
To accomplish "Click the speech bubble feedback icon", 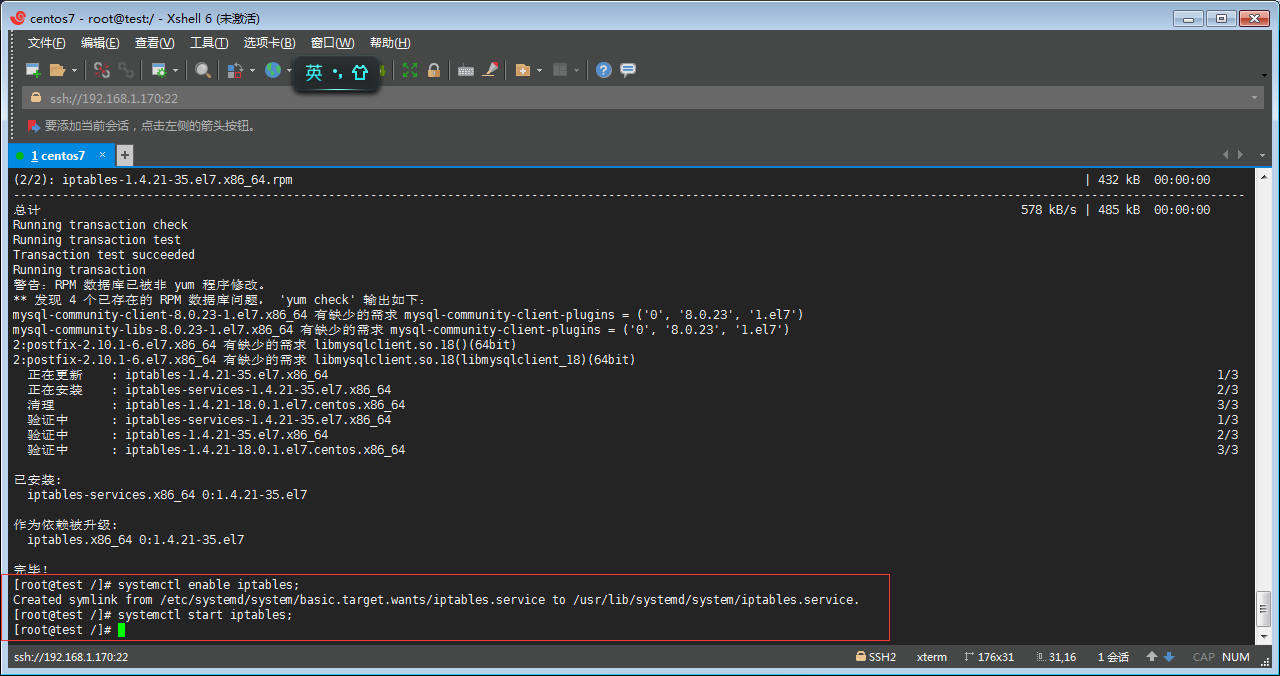I will coord(628,70).
